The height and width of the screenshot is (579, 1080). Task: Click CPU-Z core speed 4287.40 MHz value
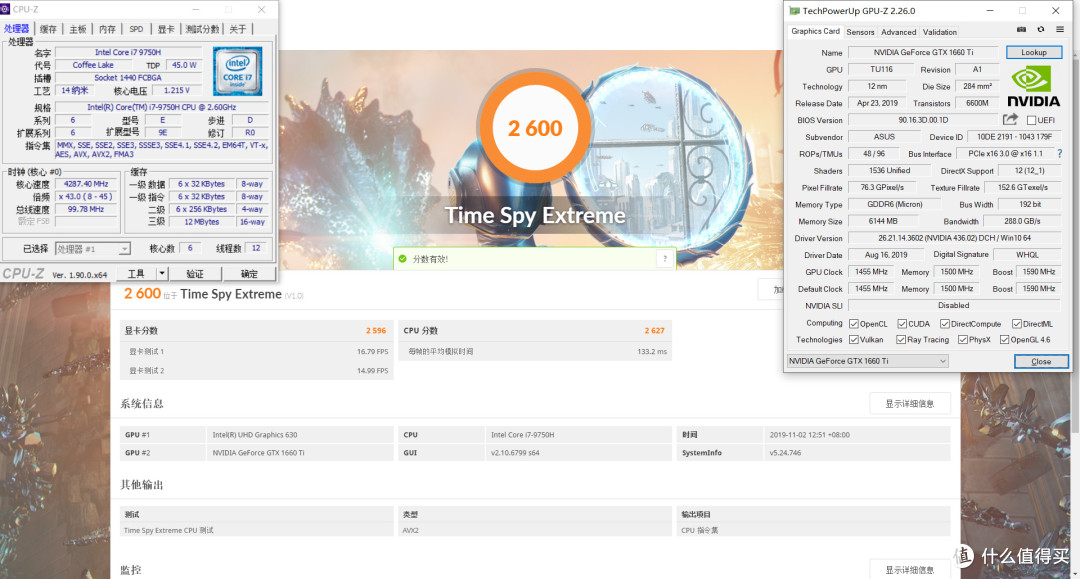86,184
